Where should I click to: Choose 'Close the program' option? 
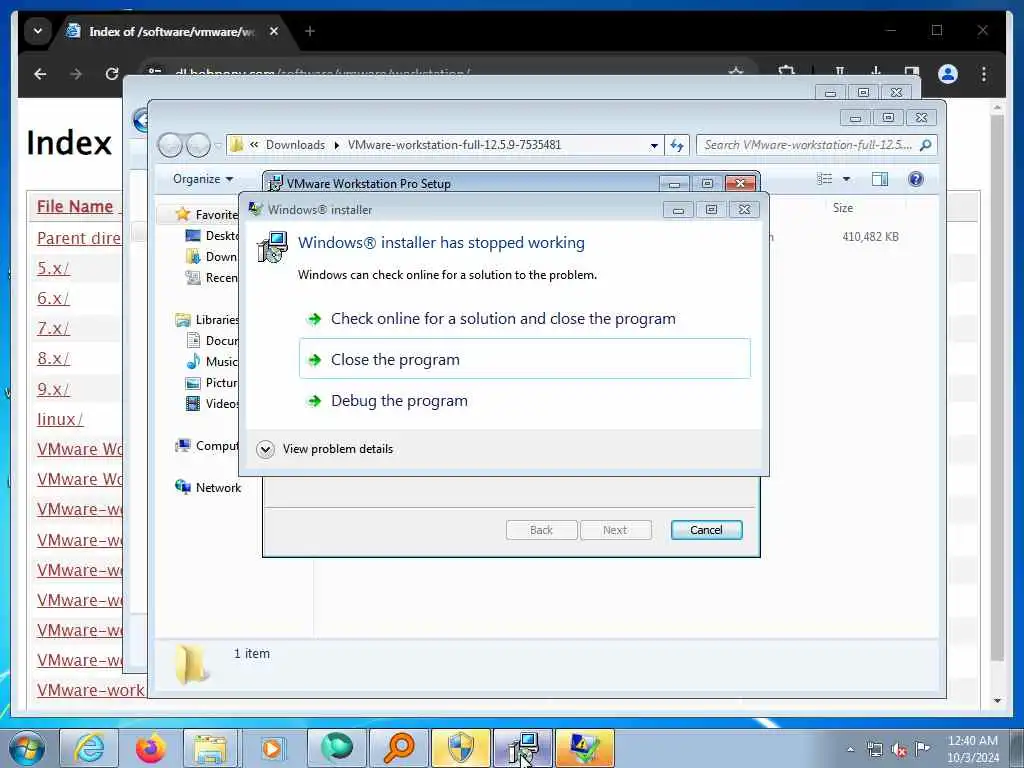pyautogui.click(x=524, y=359)
